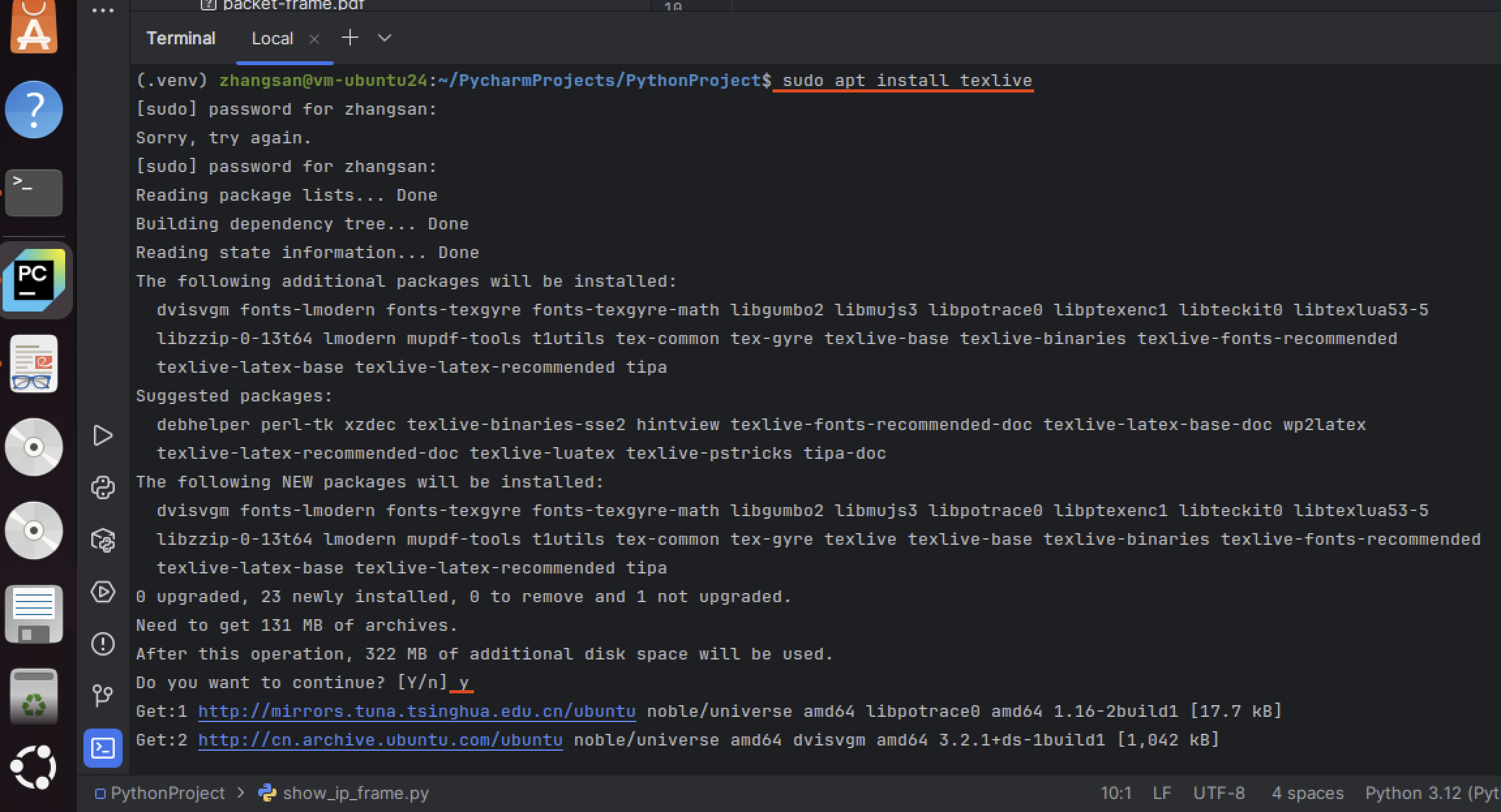The width and height of the screenshot is (1501, 812).
Task: Click the three-dots more tool windows icon
Action: pyautogui.click(x=103, y=11)
